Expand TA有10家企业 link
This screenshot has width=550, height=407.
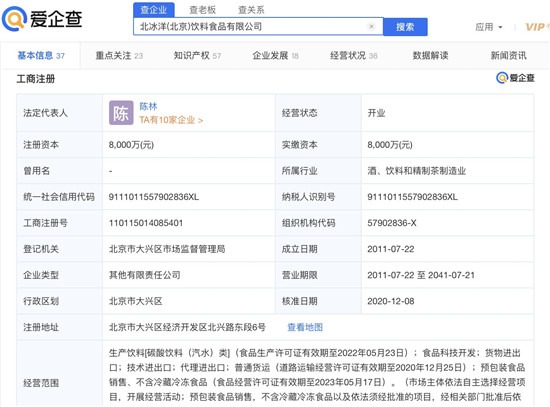(171, 120)
